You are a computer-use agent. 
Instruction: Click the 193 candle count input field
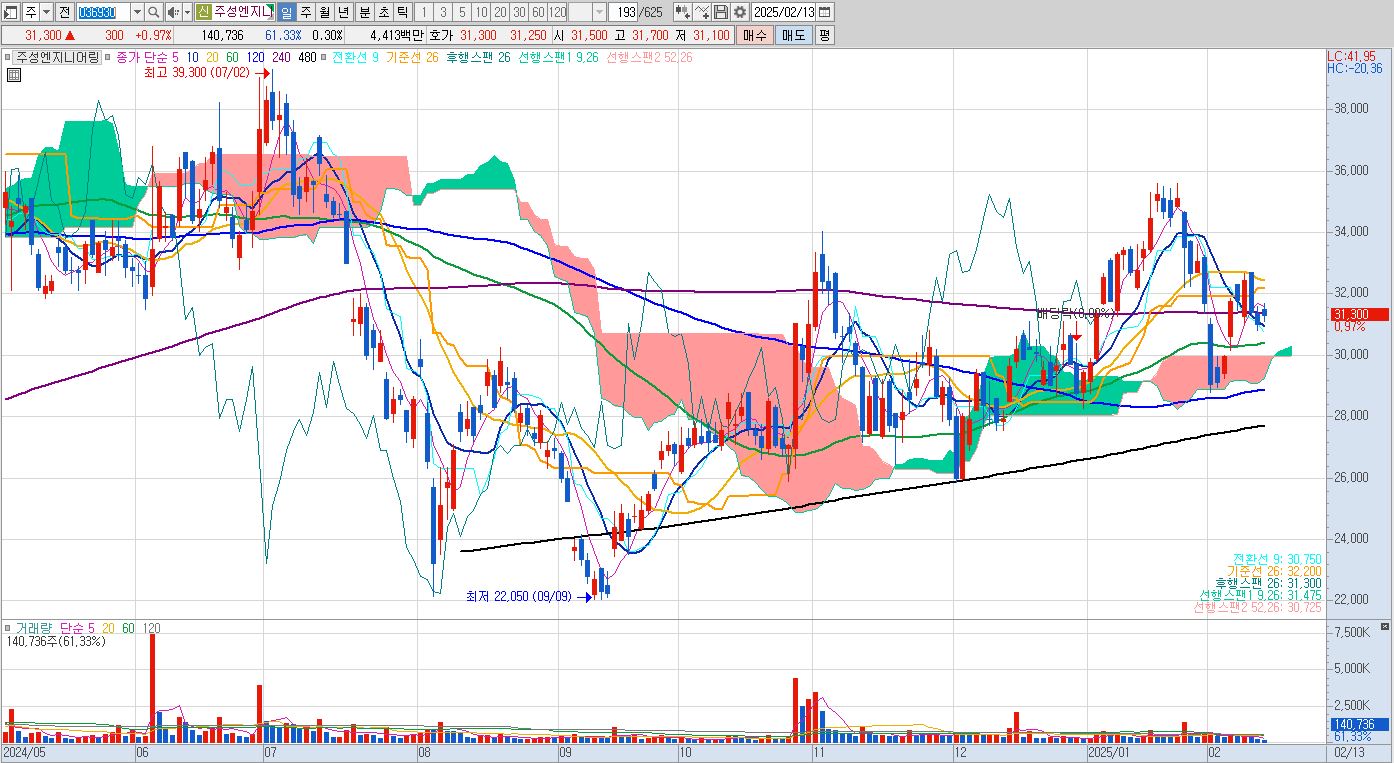(624, 12)
